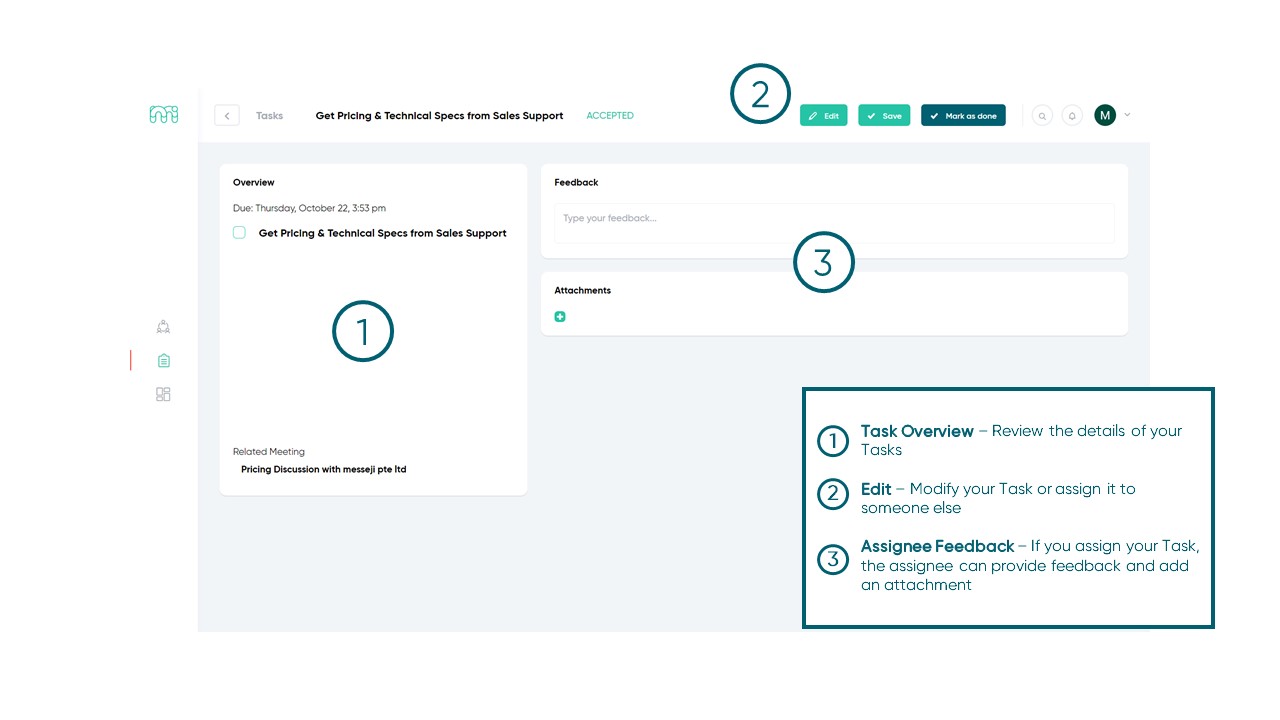The height and width of the screenshot is (720, 1280).
Task: Click the Attachments heading
Action: coord(582,290)
